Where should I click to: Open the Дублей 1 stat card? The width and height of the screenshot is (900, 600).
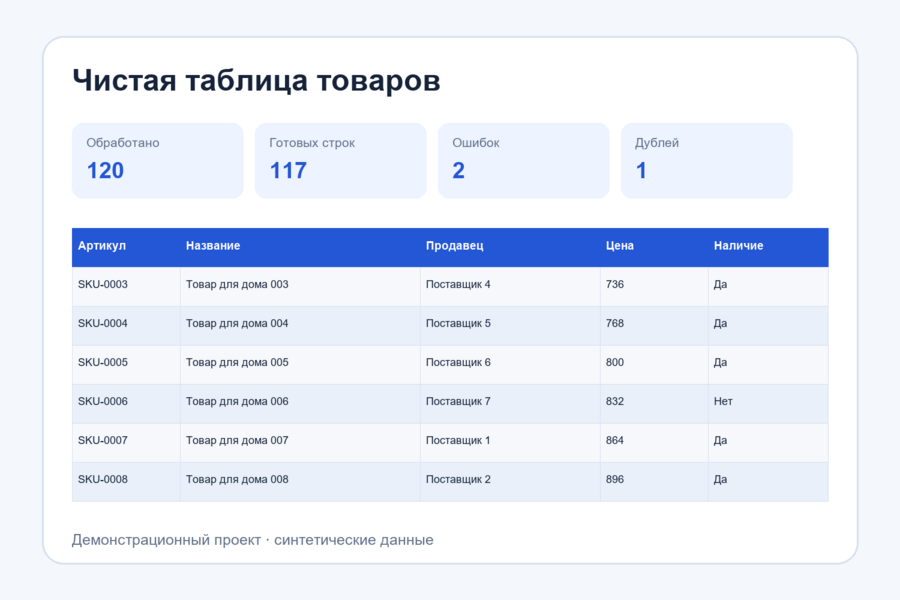click(x=707, y=161)
